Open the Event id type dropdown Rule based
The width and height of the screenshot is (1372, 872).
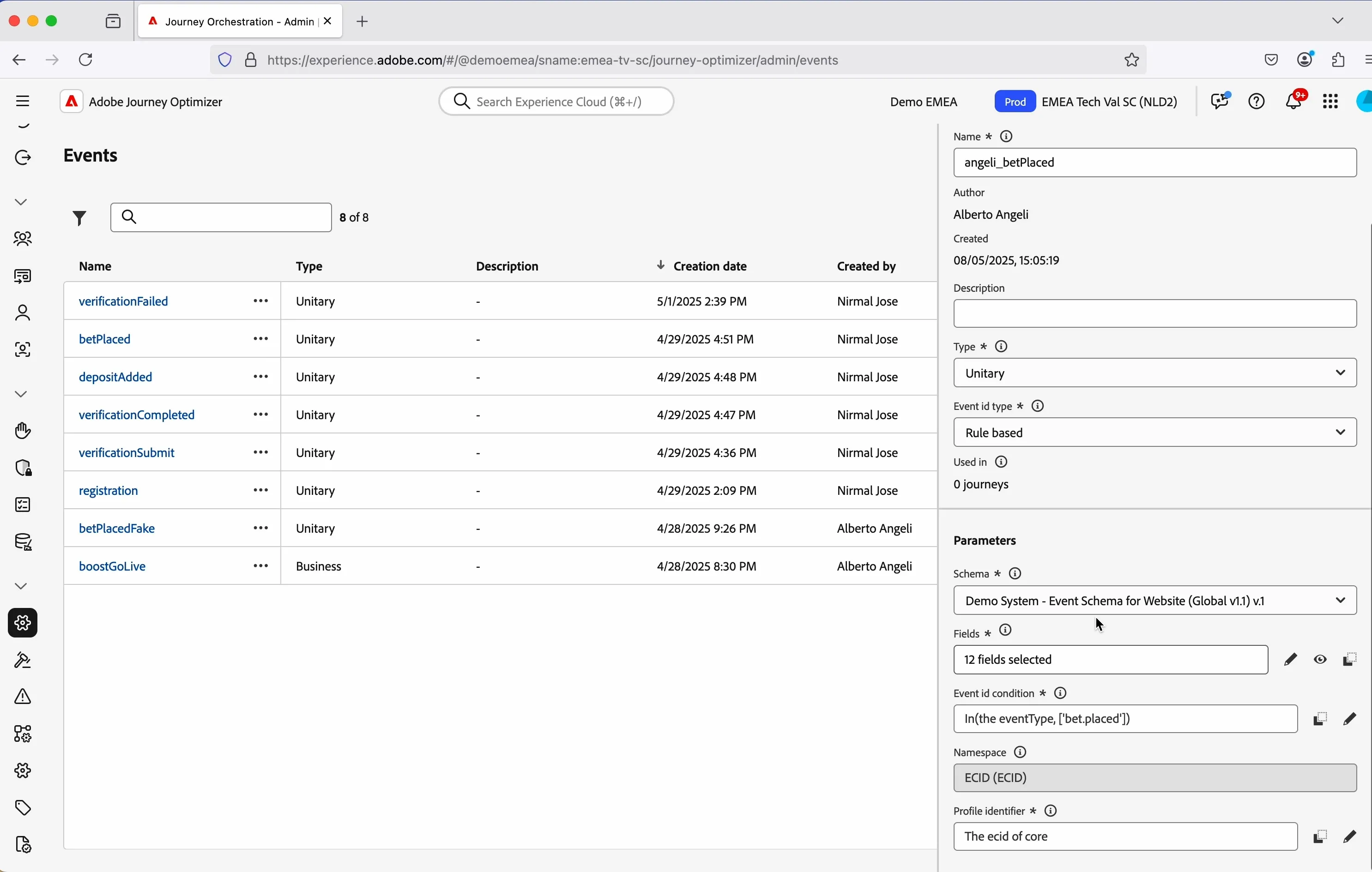[1155, 433]
